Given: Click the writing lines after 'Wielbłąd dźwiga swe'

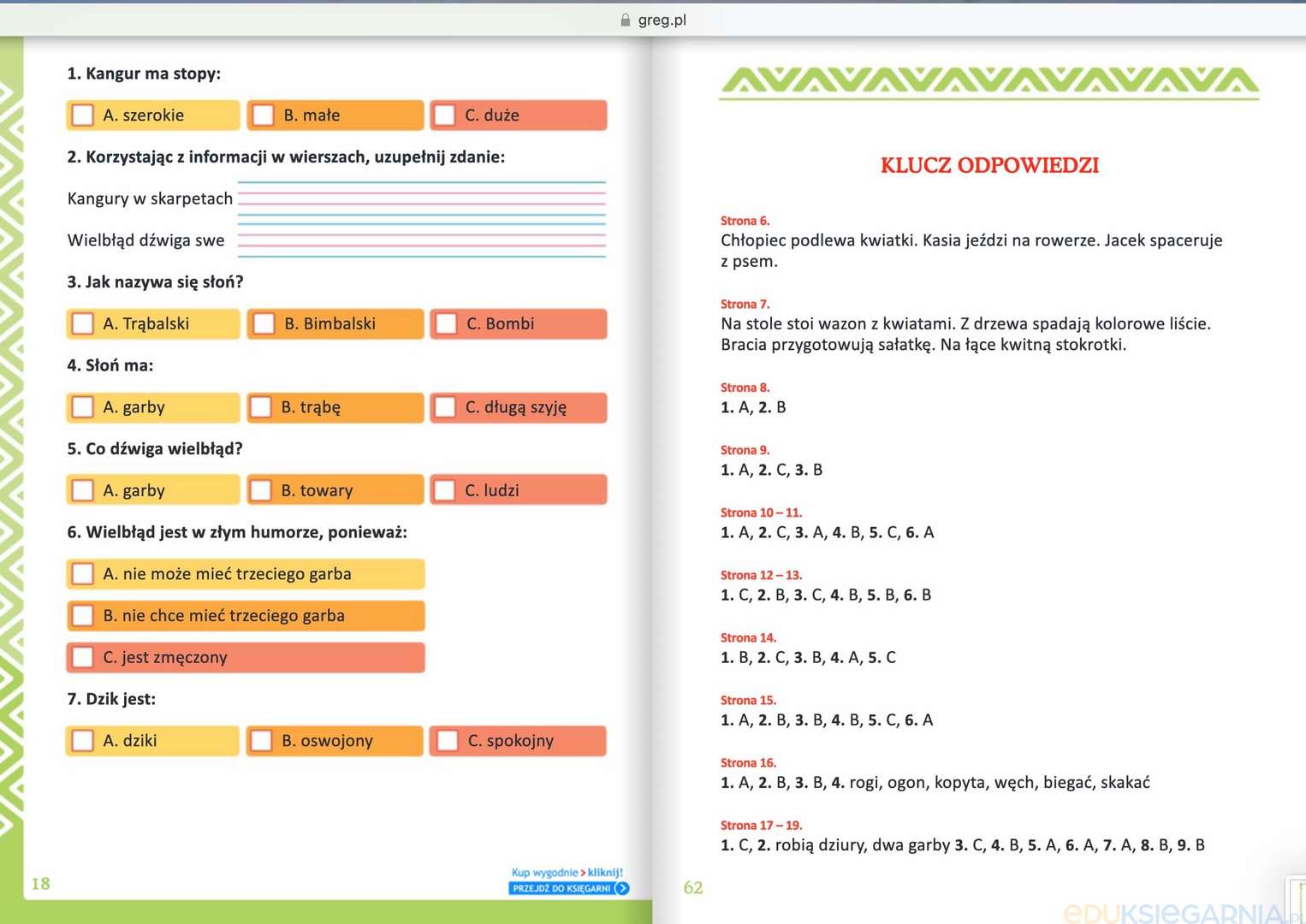Looking at the screenshot, I should point(422,240).
